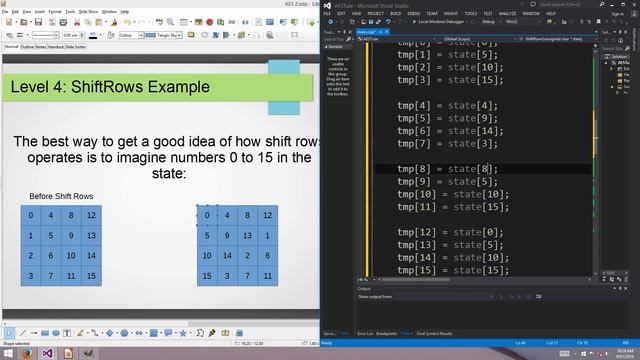Screen dimensions: 640x360
Task: Click the Undo icon in Visual Studio toolbar
Action: pos(388,22)
